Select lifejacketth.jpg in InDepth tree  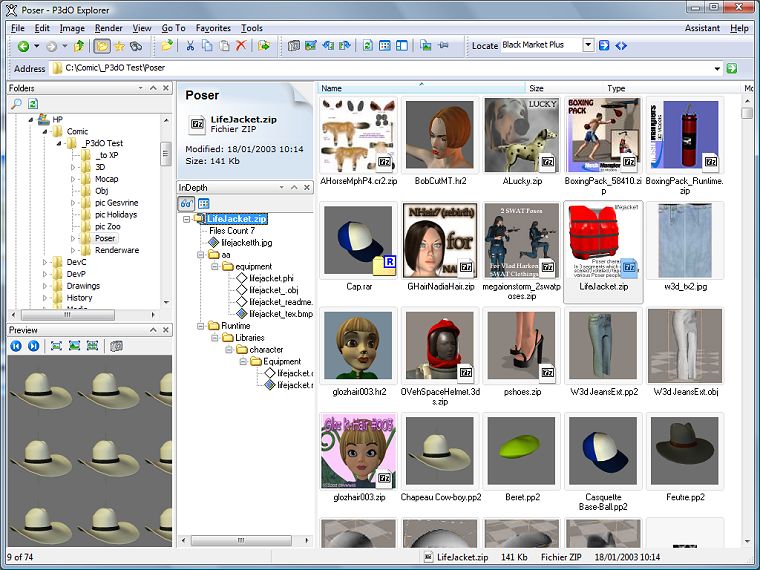click(246, 242)
